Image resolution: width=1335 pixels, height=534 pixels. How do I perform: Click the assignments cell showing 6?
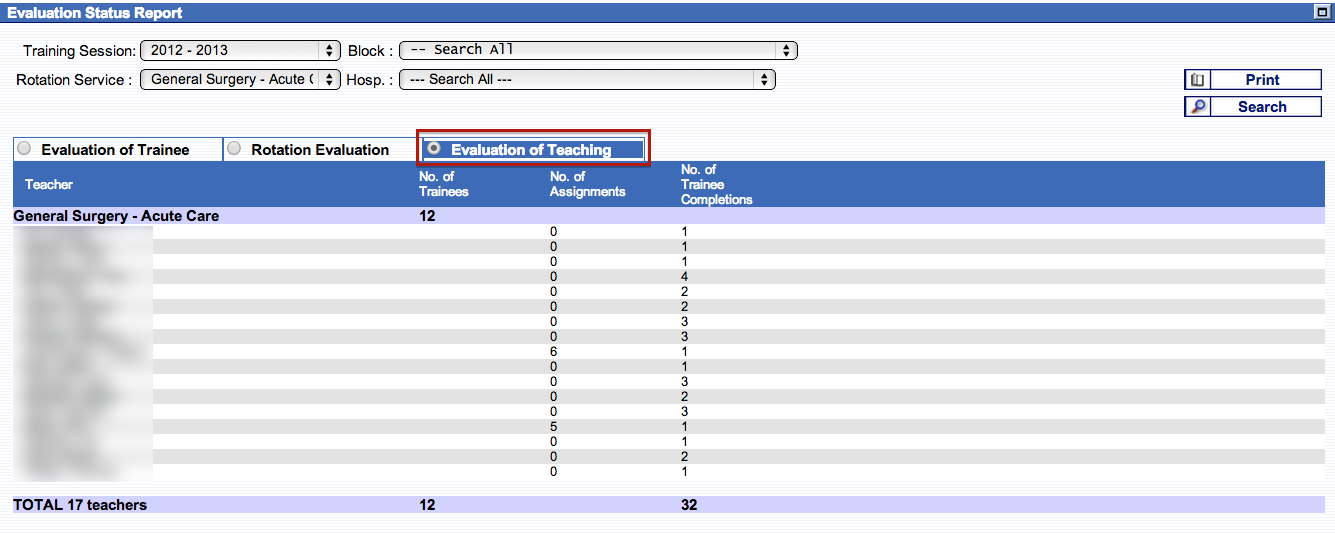554,352
